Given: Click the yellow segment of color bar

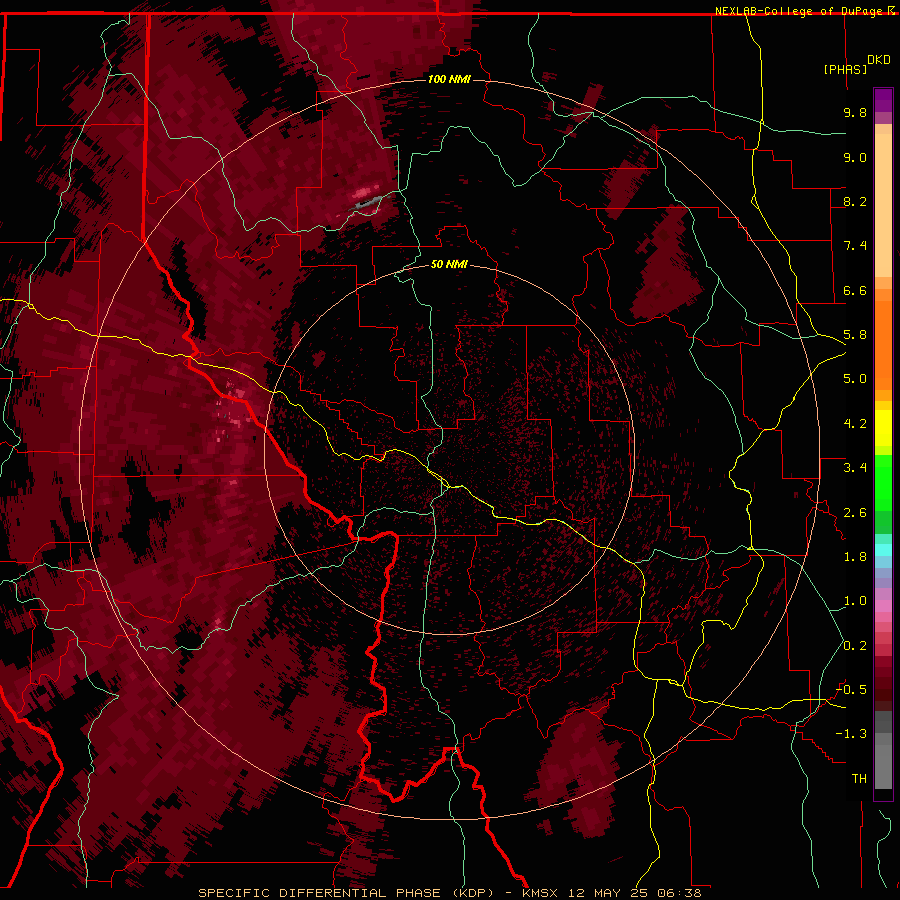Looking at the screenshot, I should click(x=883, y=428).
